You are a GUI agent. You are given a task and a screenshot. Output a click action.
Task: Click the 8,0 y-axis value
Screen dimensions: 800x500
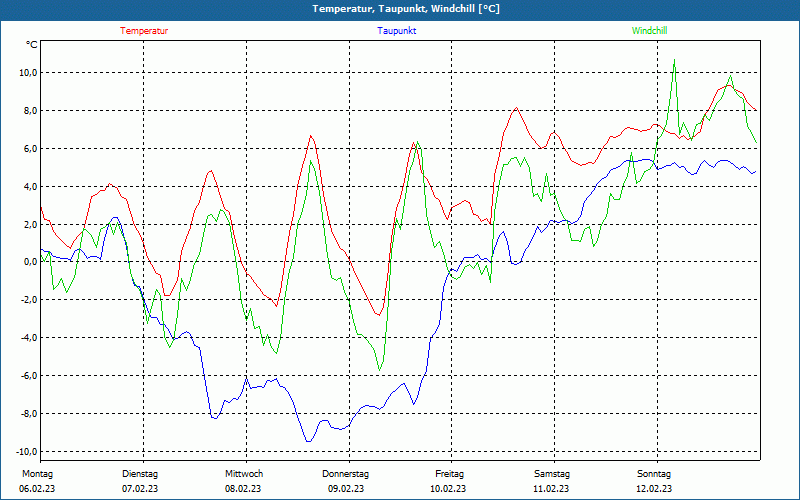(x=30, y=111)
